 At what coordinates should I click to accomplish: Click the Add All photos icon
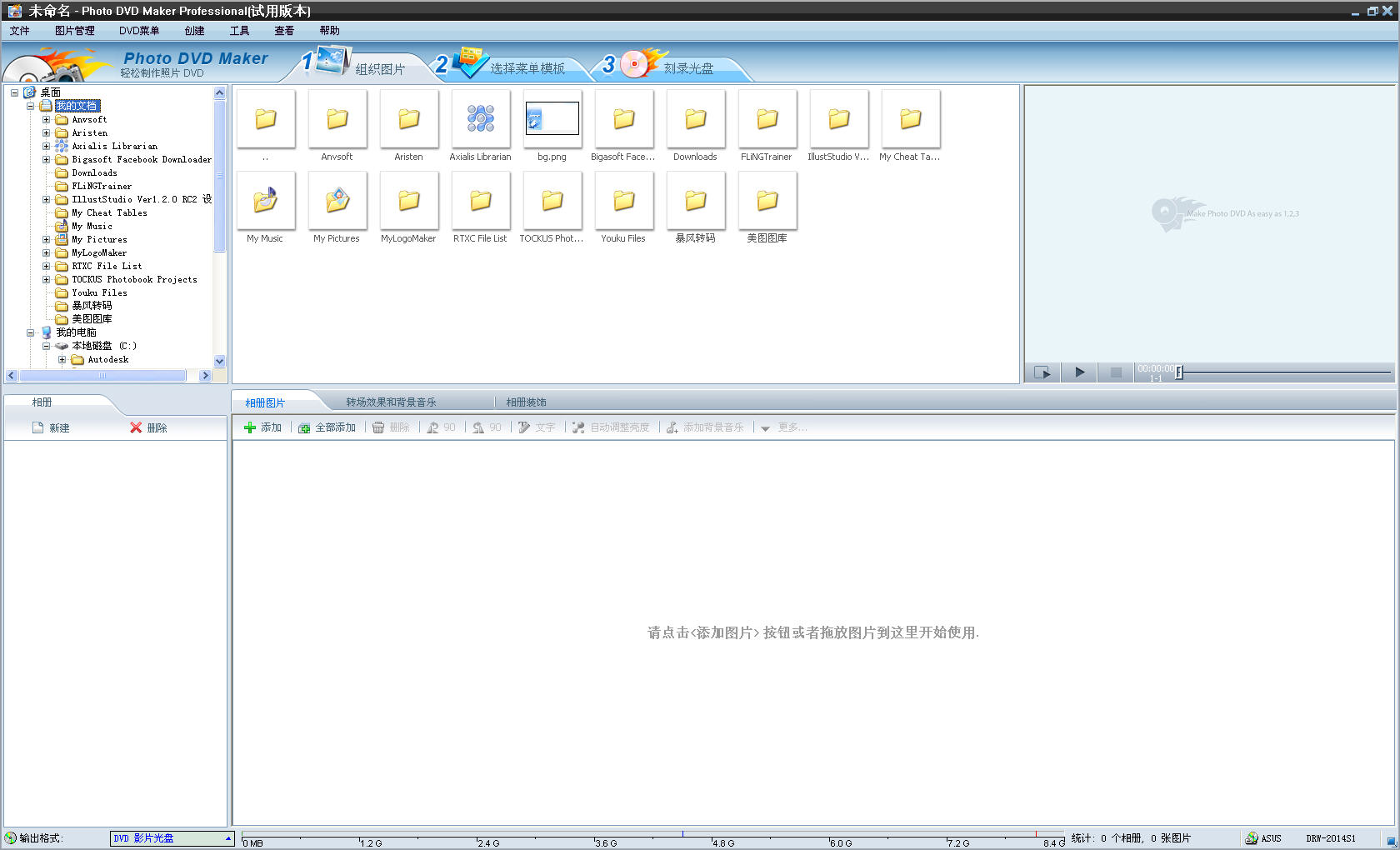click(304, 427)
